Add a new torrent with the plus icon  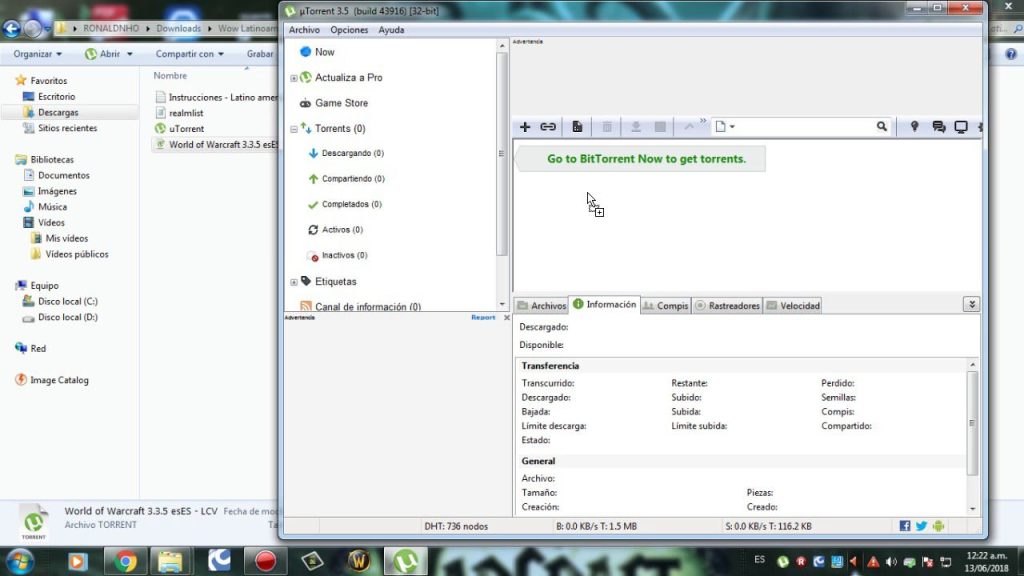(x=525, y=127)
